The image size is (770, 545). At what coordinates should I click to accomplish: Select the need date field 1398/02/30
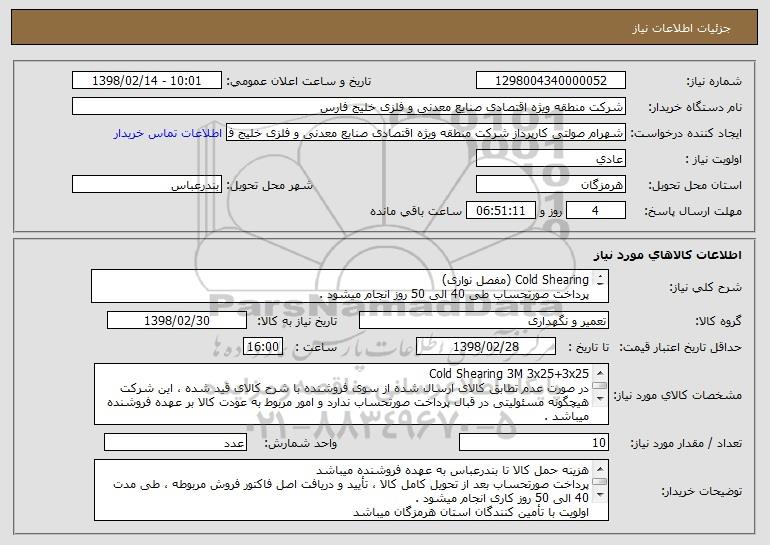point(177,321)
